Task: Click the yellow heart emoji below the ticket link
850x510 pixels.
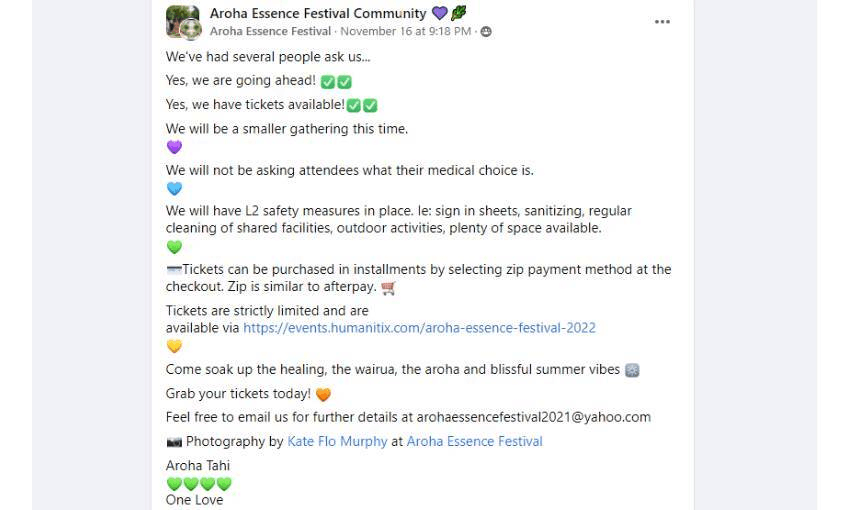Action: 174,346
